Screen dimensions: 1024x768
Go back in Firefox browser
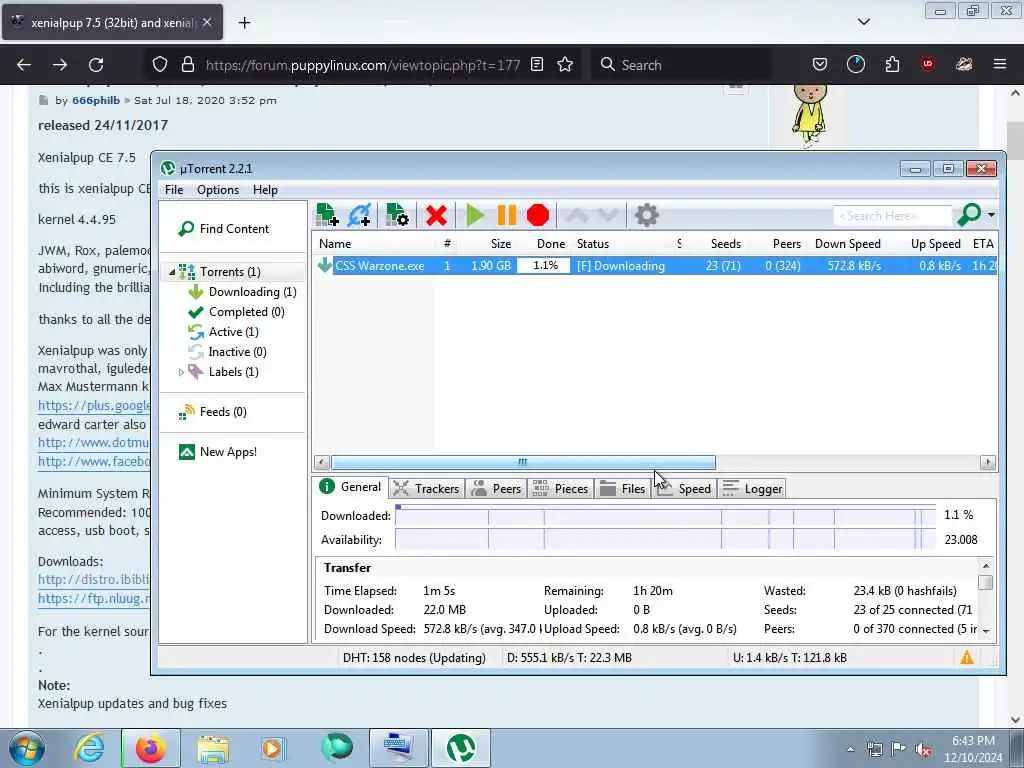[24, 65]
